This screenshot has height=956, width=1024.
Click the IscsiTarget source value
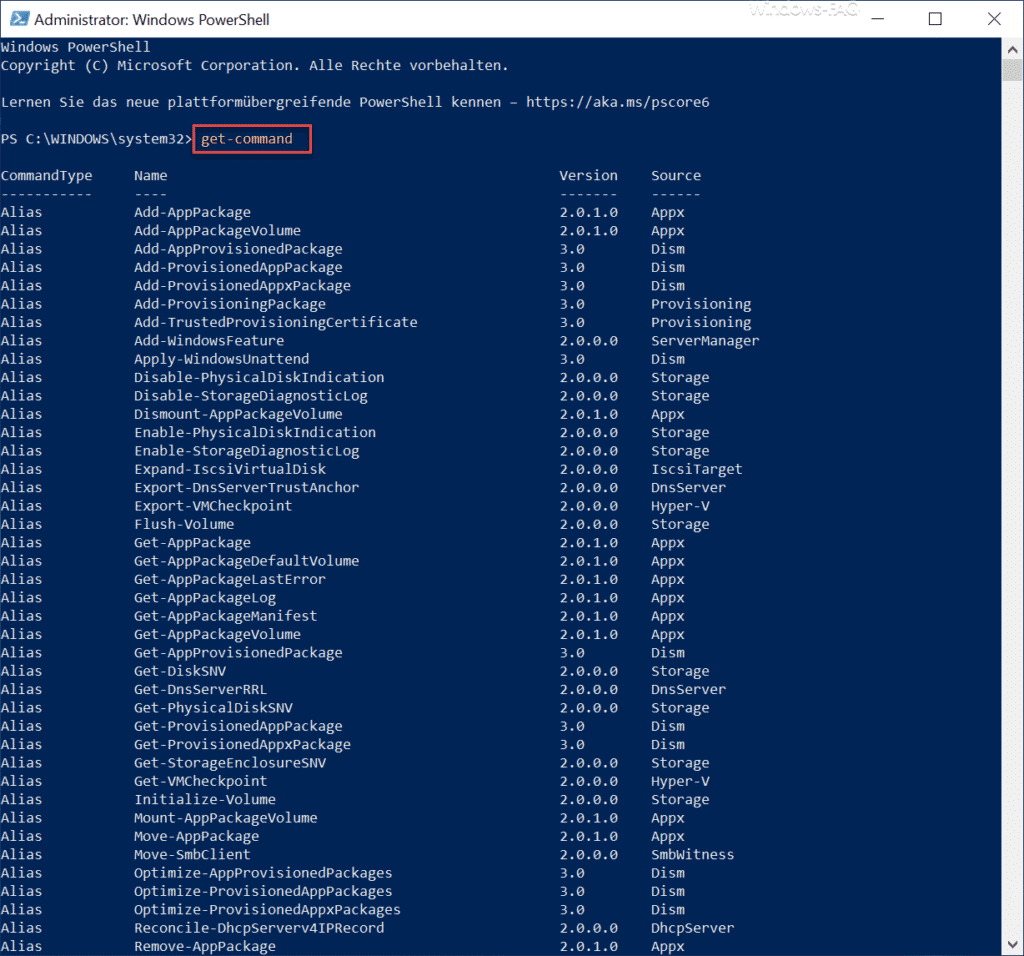tap(696, 469)
